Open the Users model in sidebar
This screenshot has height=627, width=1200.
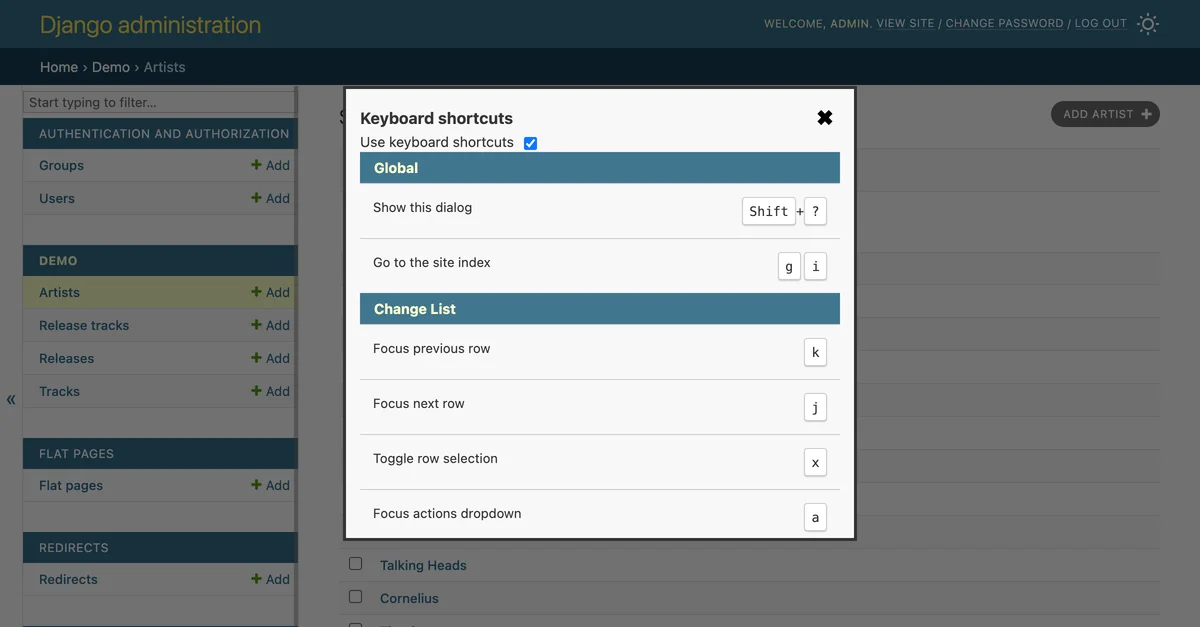(x=57, y=198)
